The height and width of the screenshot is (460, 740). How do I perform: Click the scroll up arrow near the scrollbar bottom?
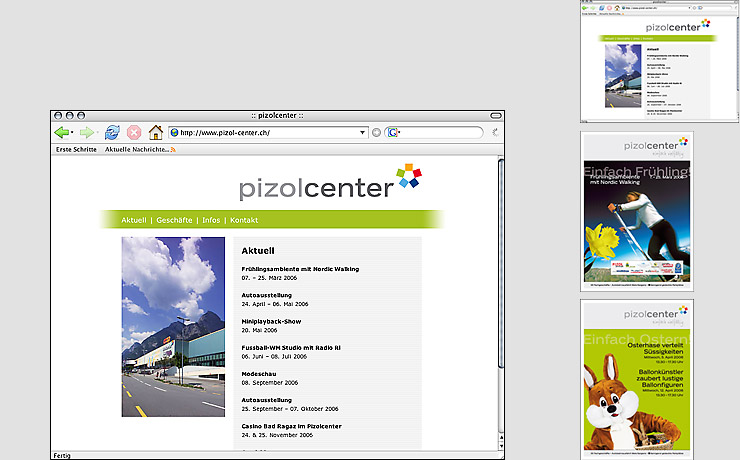(501, 438)
